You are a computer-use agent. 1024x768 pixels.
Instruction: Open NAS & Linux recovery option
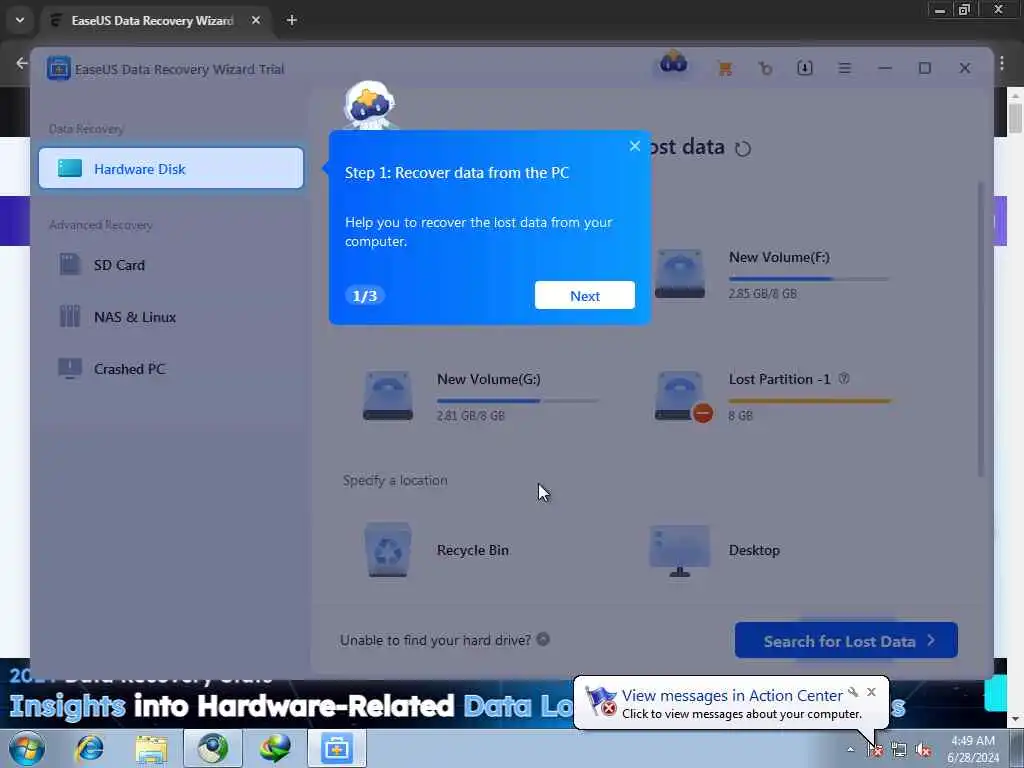[x=135, y=317]
